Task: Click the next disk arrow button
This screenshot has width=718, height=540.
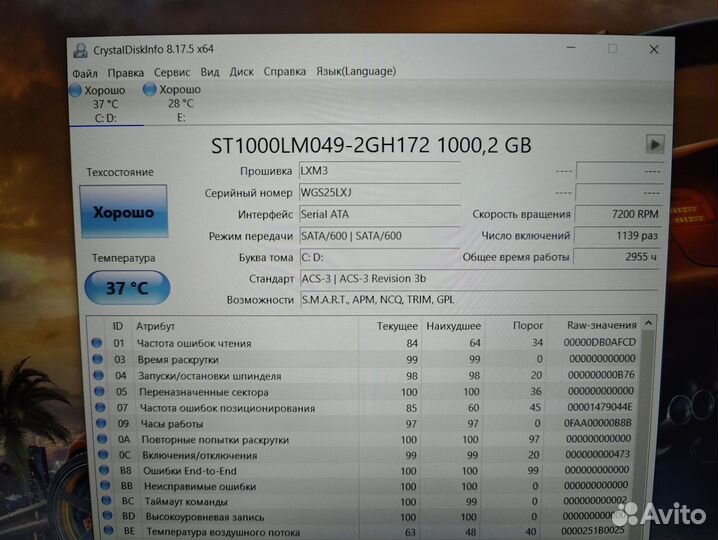Action: pyautogui.click(x=655, y=145)
